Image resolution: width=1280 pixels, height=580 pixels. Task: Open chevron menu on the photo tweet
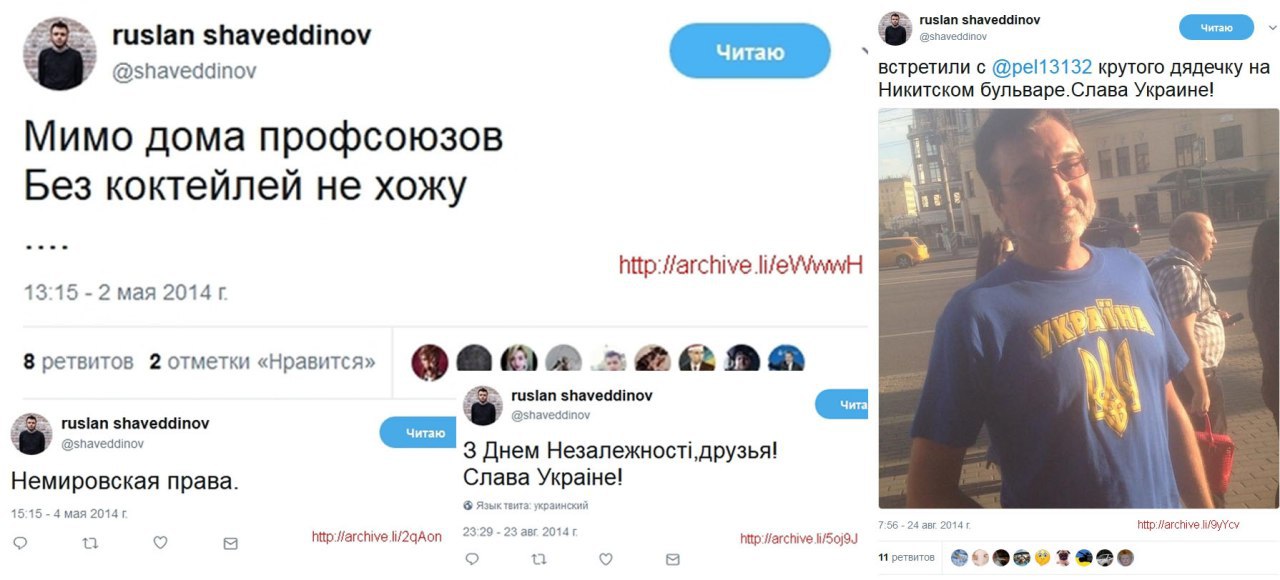click(x=1272, y=28)
